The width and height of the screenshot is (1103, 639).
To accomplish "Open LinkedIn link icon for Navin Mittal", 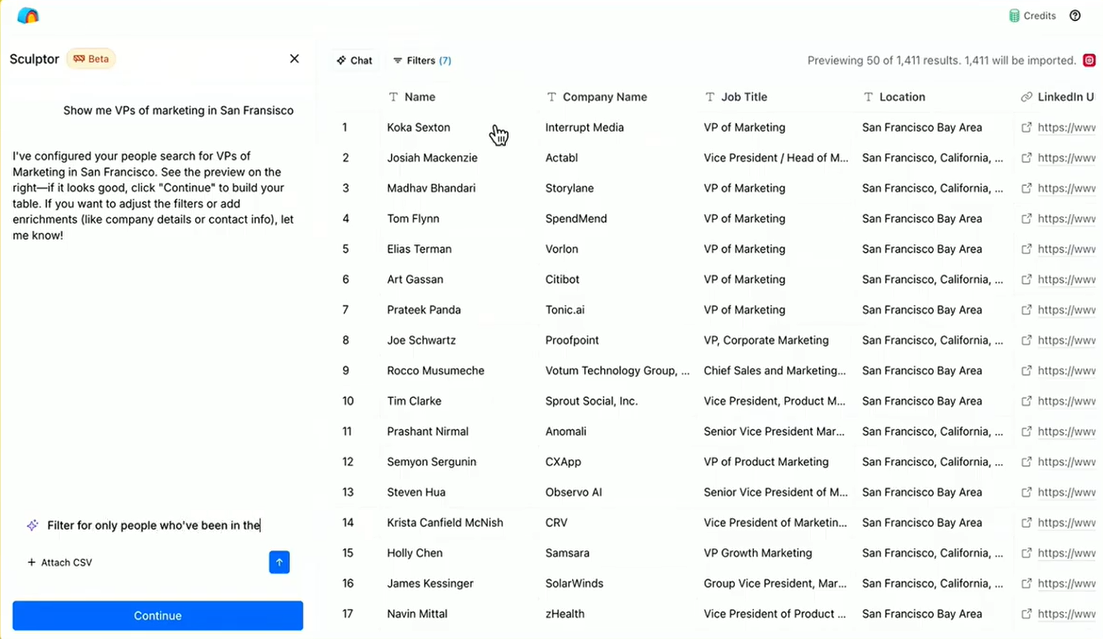I will click(x=1026, y=614).
